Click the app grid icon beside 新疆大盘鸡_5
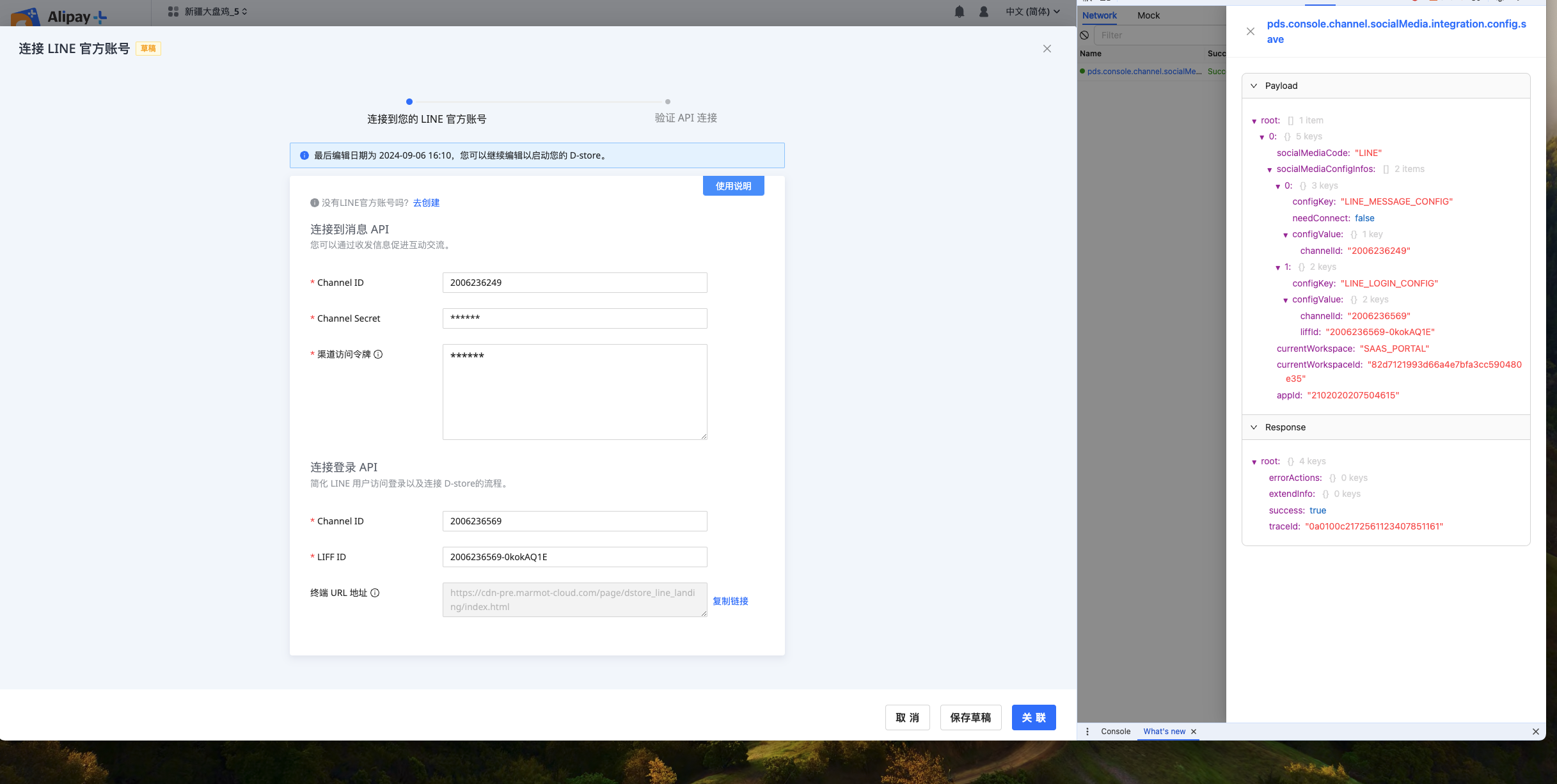The height and width of the screenshot is (784, 1557). [x=173, y=12]
